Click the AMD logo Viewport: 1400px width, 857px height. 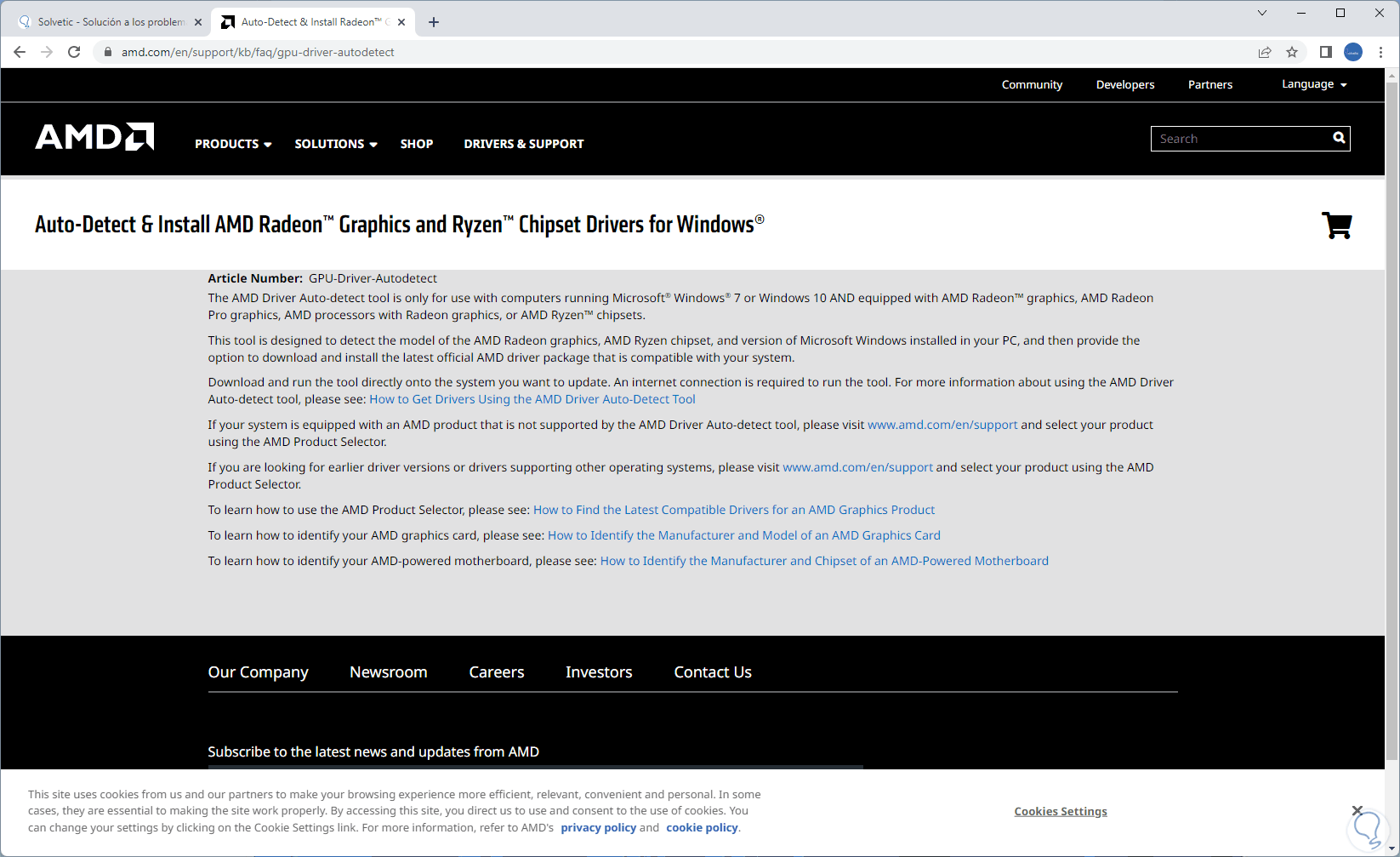[94, 136]
